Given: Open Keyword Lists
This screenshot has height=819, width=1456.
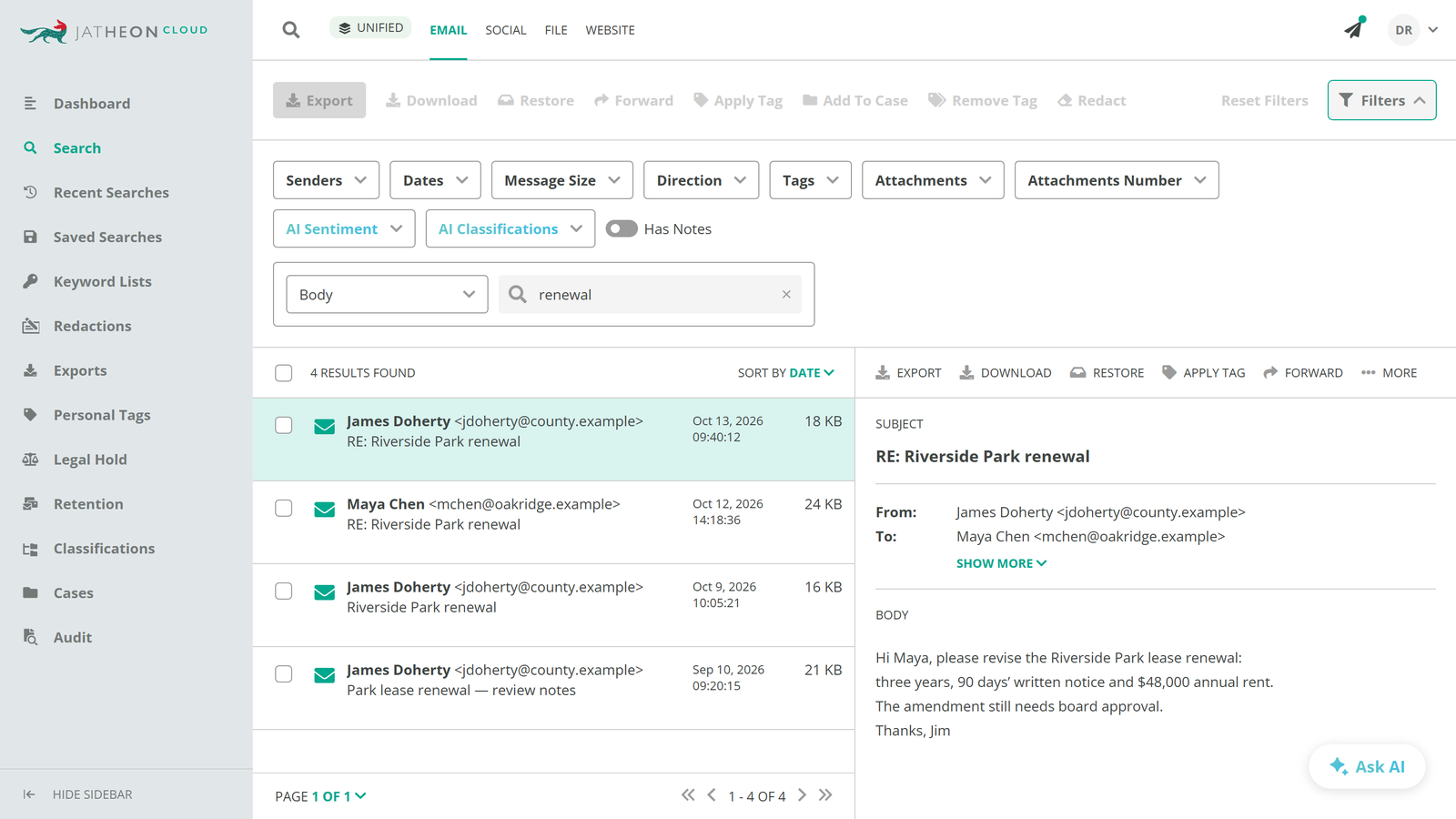Looking at the screenshot, I should (x=102, y=282).
